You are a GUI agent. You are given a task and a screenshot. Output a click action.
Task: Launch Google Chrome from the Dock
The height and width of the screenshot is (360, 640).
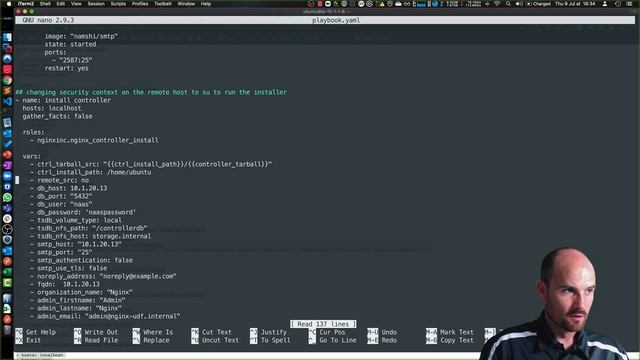pyautogui.click(x=7, y=80)
